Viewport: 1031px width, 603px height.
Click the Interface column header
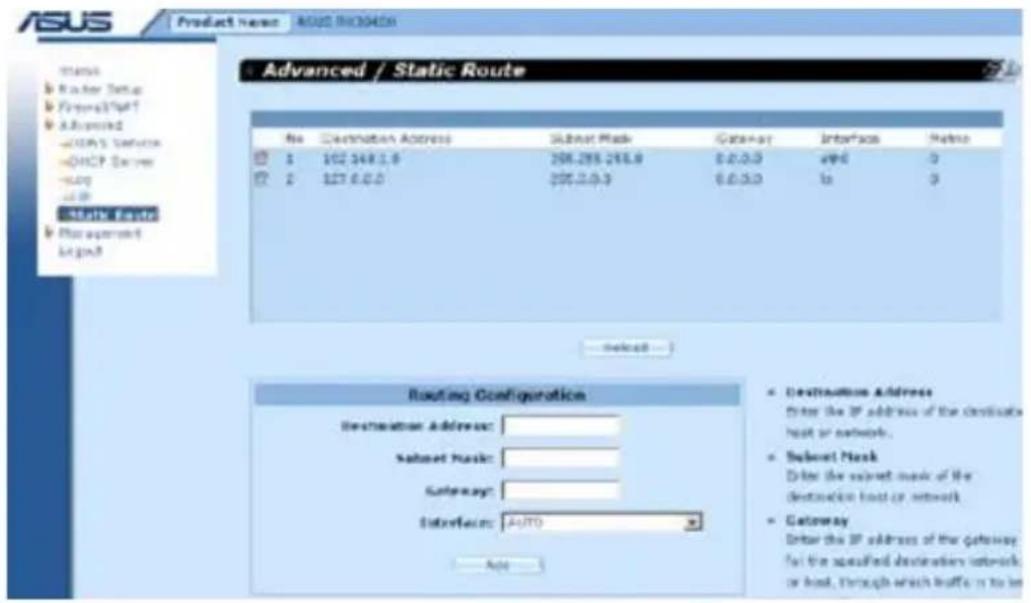pos(850,139)
